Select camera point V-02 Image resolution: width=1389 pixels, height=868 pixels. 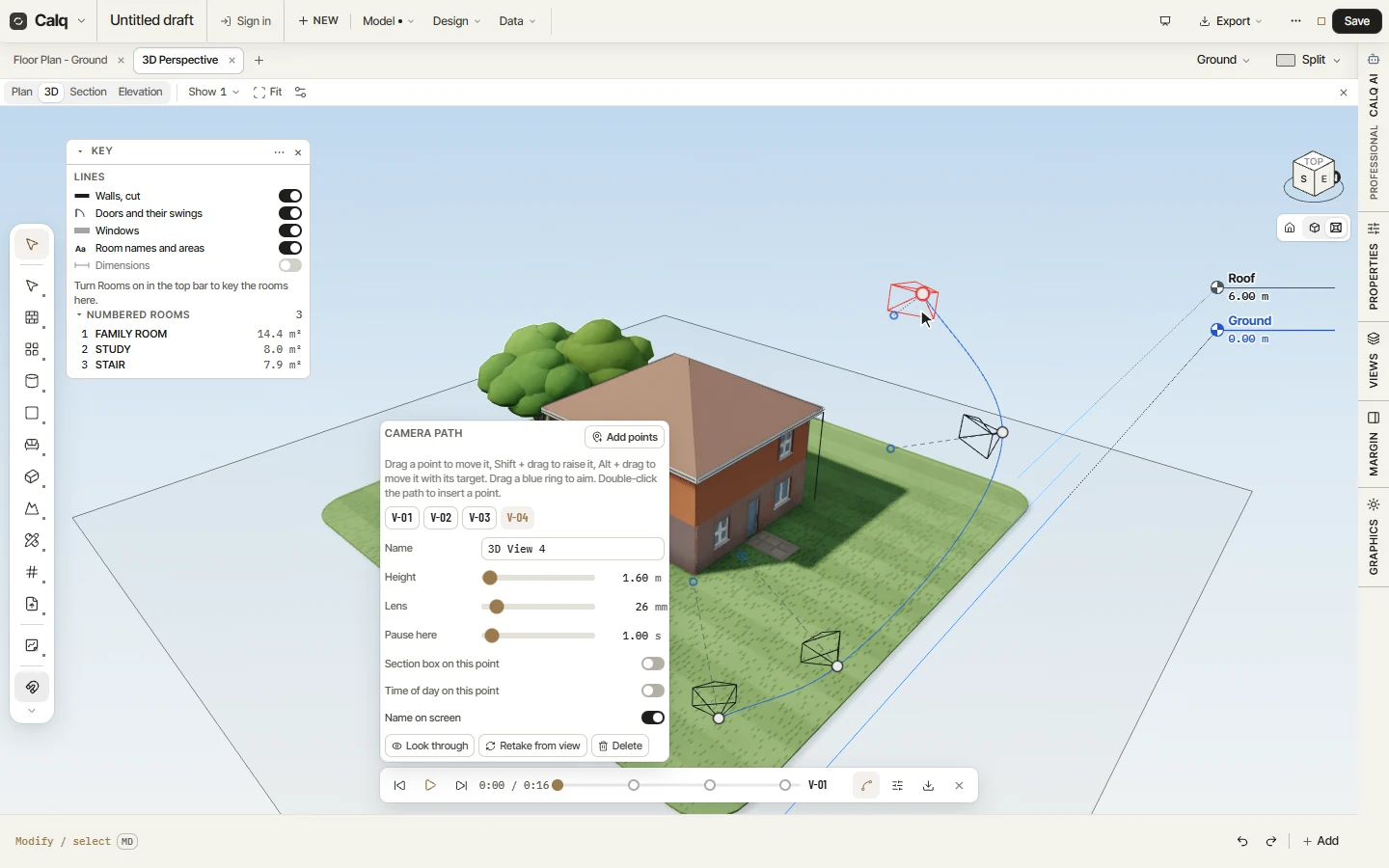click(x=441, y=519)
